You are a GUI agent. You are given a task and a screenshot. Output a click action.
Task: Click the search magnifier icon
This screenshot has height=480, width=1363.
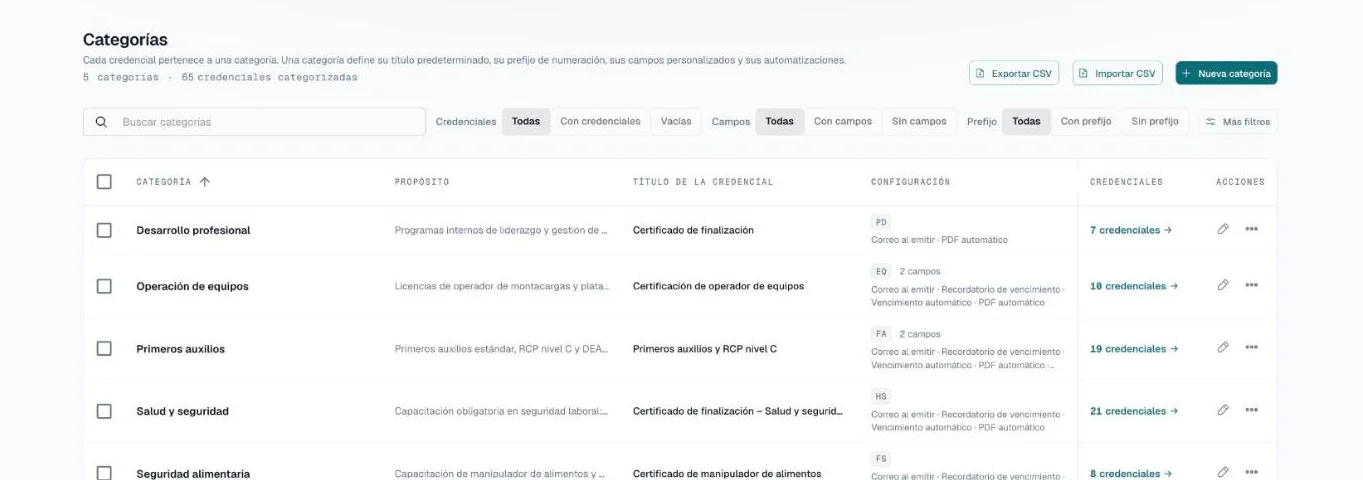[101, 122]
